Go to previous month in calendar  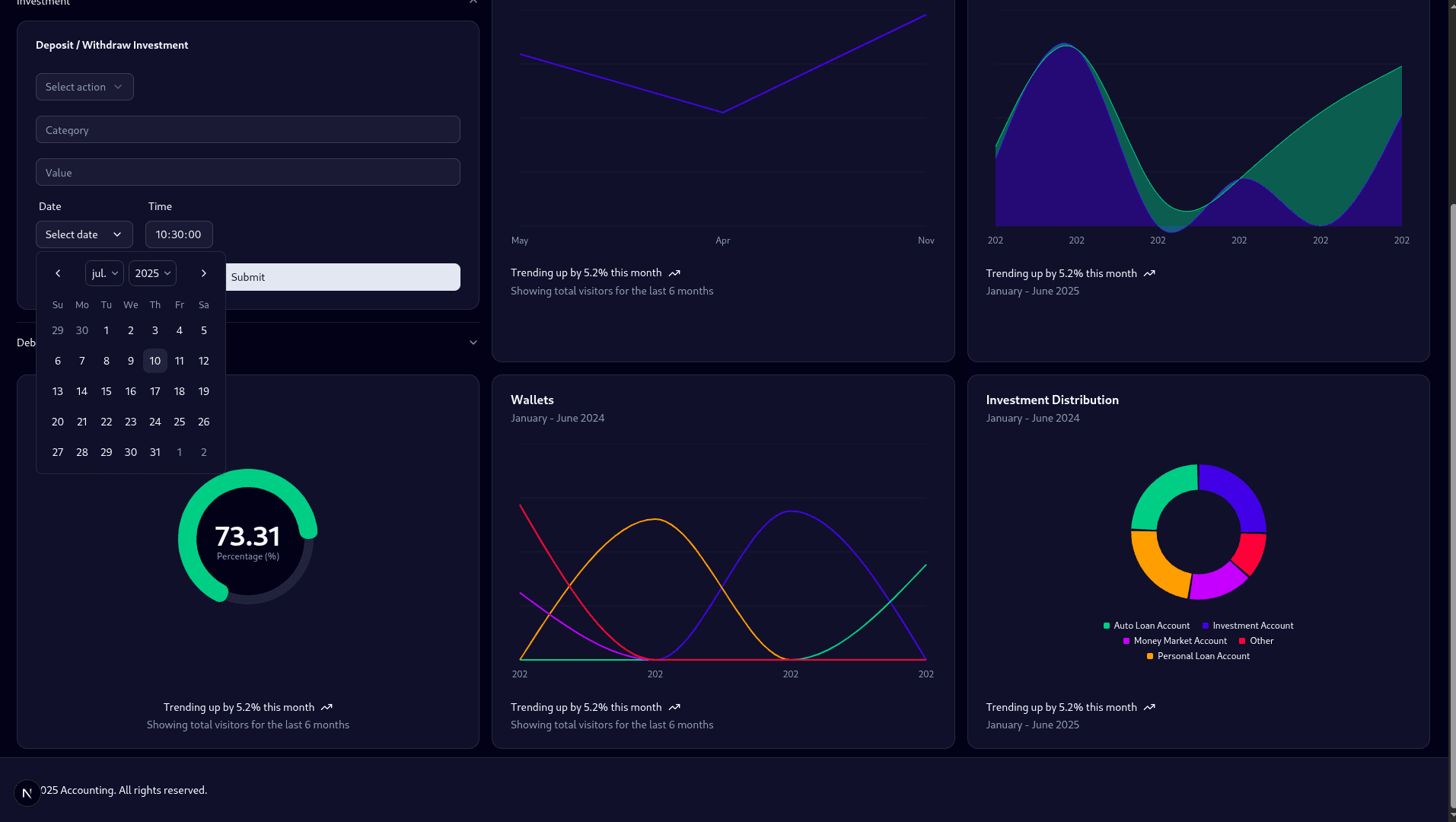pos(58,273)
